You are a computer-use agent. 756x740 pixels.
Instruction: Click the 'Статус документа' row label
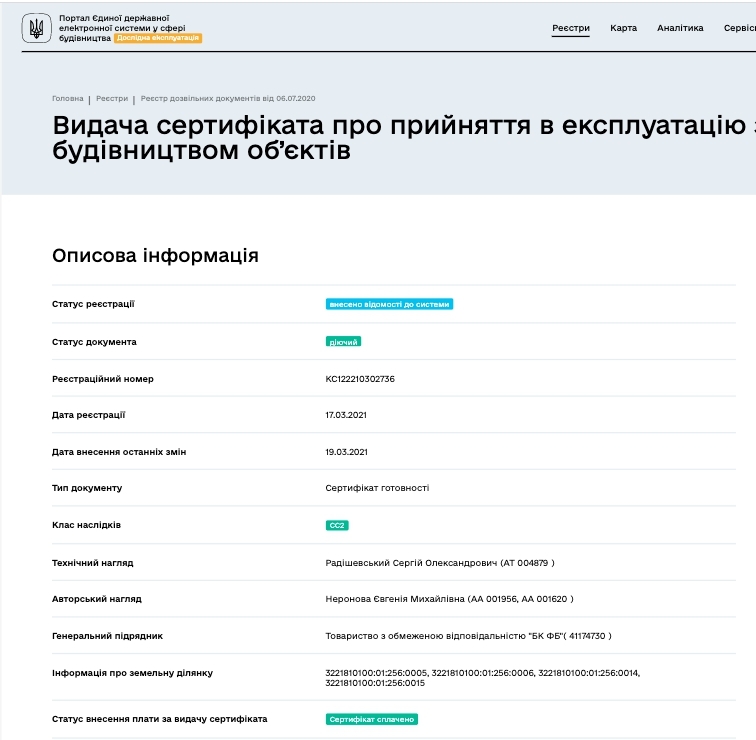coord(94,342)
